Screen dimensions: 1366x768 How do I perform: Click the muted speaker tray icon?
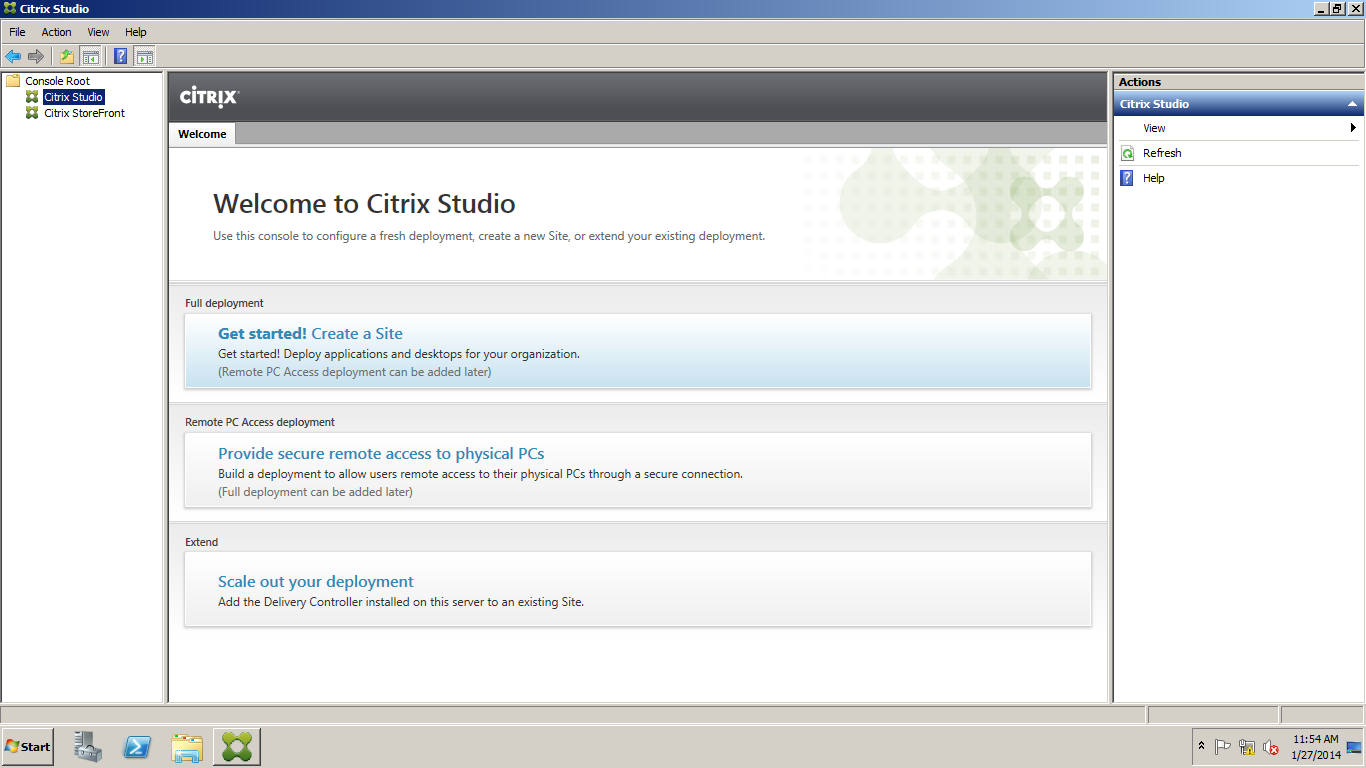(x=1271, y=747)
